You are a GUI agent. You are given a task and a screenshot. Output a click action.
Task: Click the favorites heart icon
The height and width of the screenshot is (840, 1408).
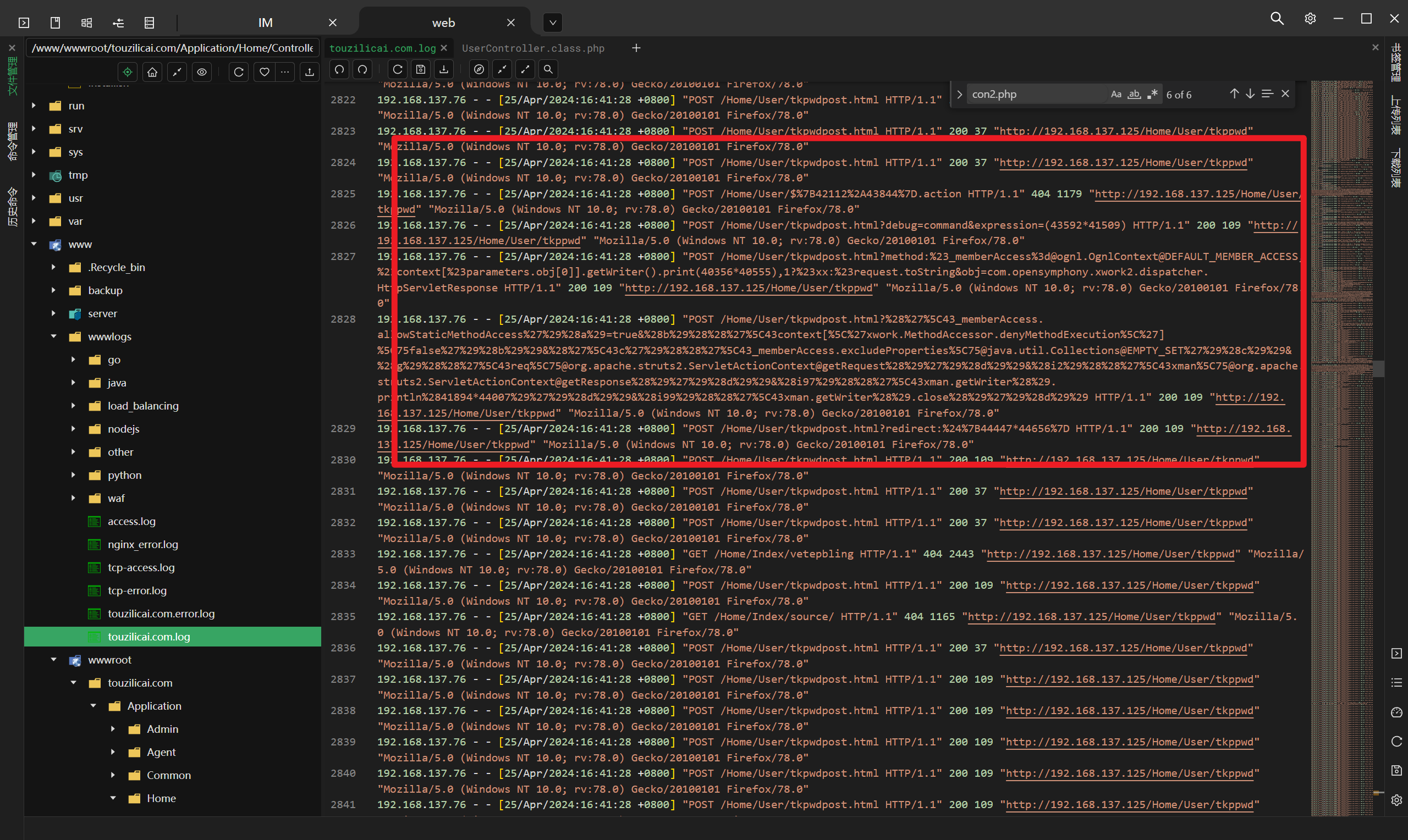click(264, 72)
